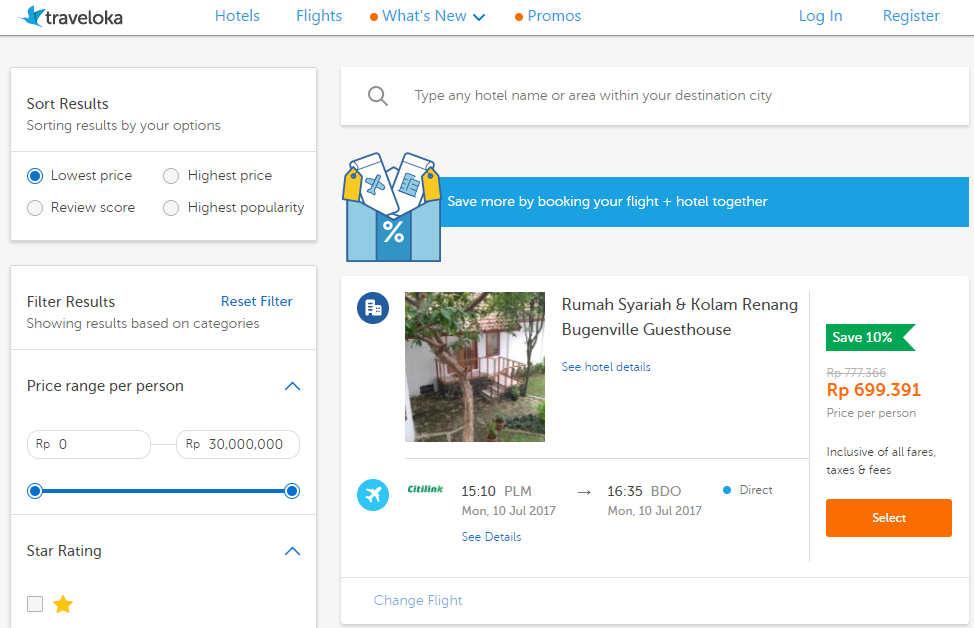
Task: Click the yellow star rating icon
Action: pos(63,604)
